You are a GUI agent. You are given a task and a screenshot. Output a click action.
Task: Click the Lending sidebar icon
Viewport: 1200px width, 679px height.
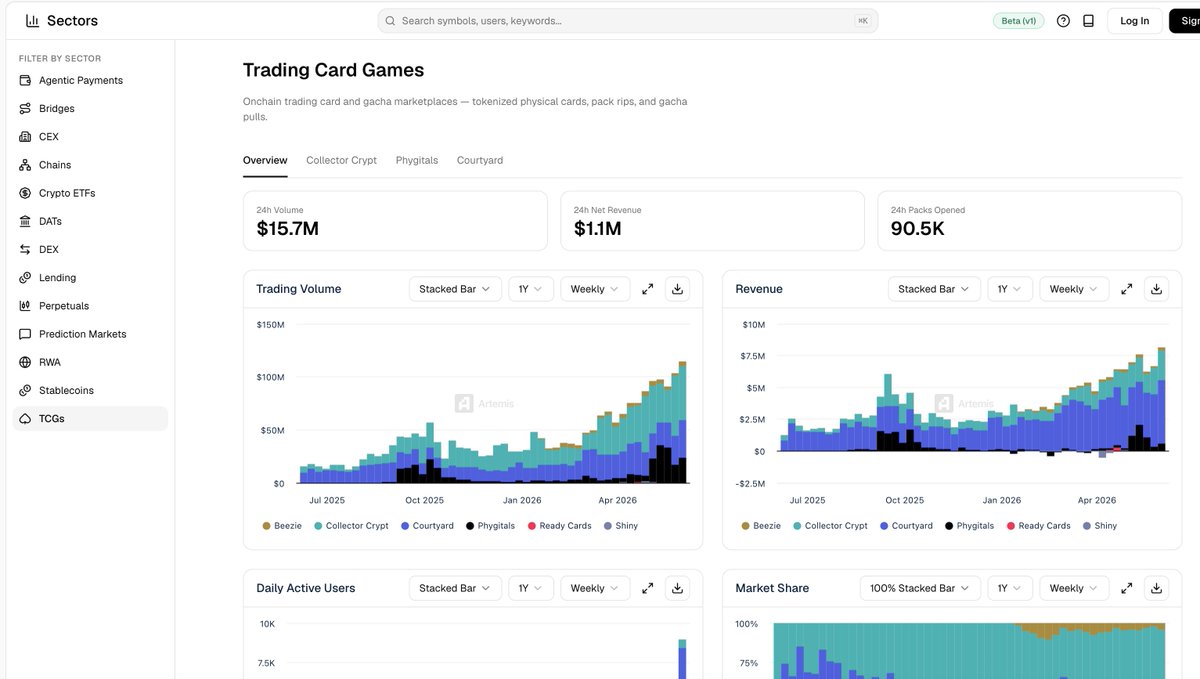[x=25, y=277]
